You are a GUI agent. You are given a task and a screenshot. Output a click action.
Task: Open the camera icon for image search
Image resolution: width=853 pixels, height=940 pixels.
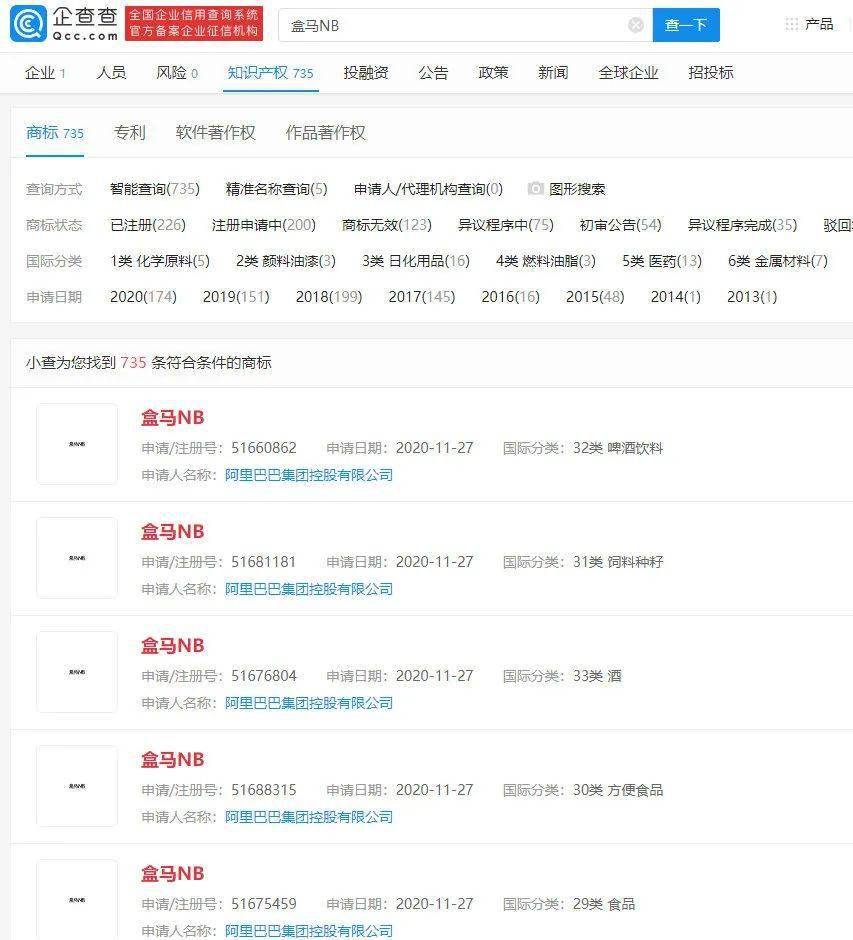click(x=535, y=189)
